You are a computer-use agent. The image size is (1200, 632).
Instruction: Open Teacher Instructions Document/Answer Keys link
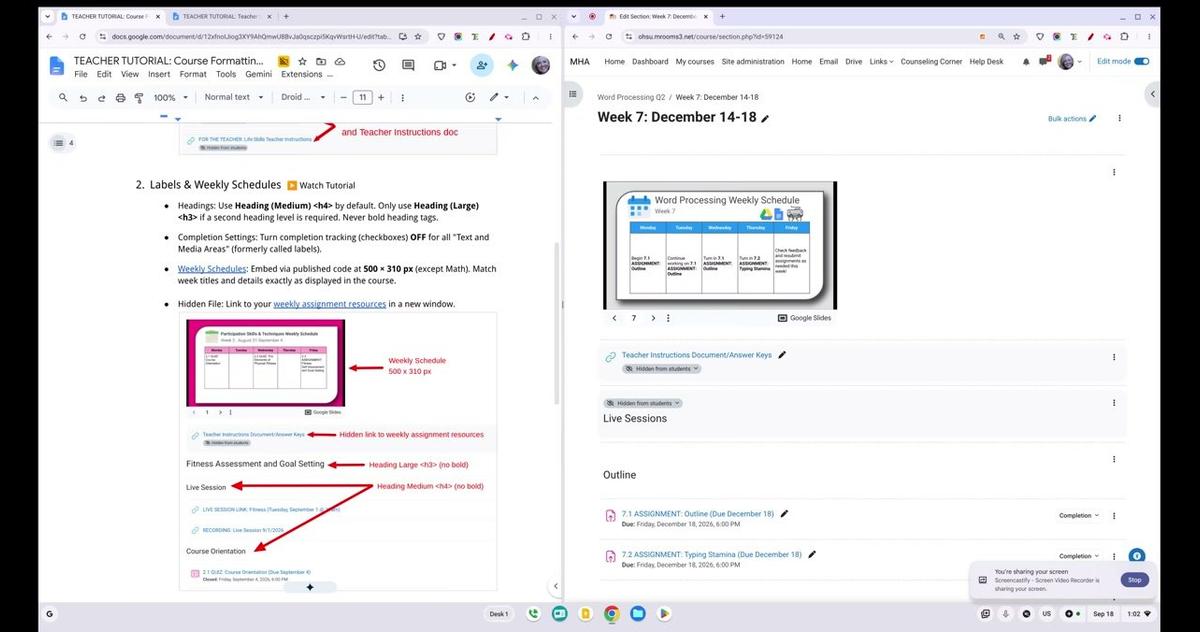(x=697, y=355)
